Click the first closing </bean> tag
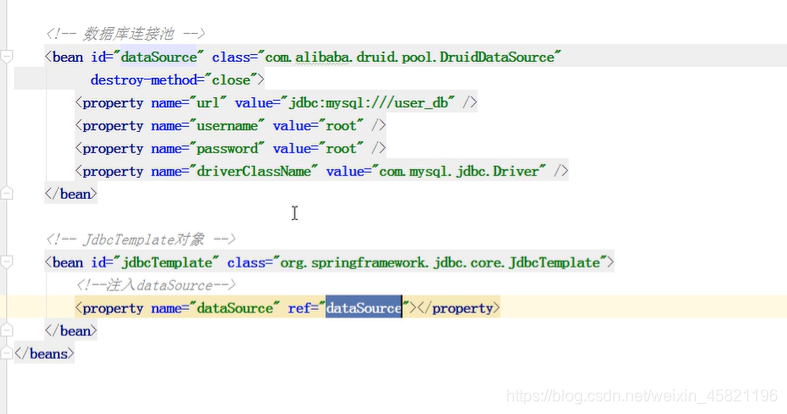 [x=71, y=194]
